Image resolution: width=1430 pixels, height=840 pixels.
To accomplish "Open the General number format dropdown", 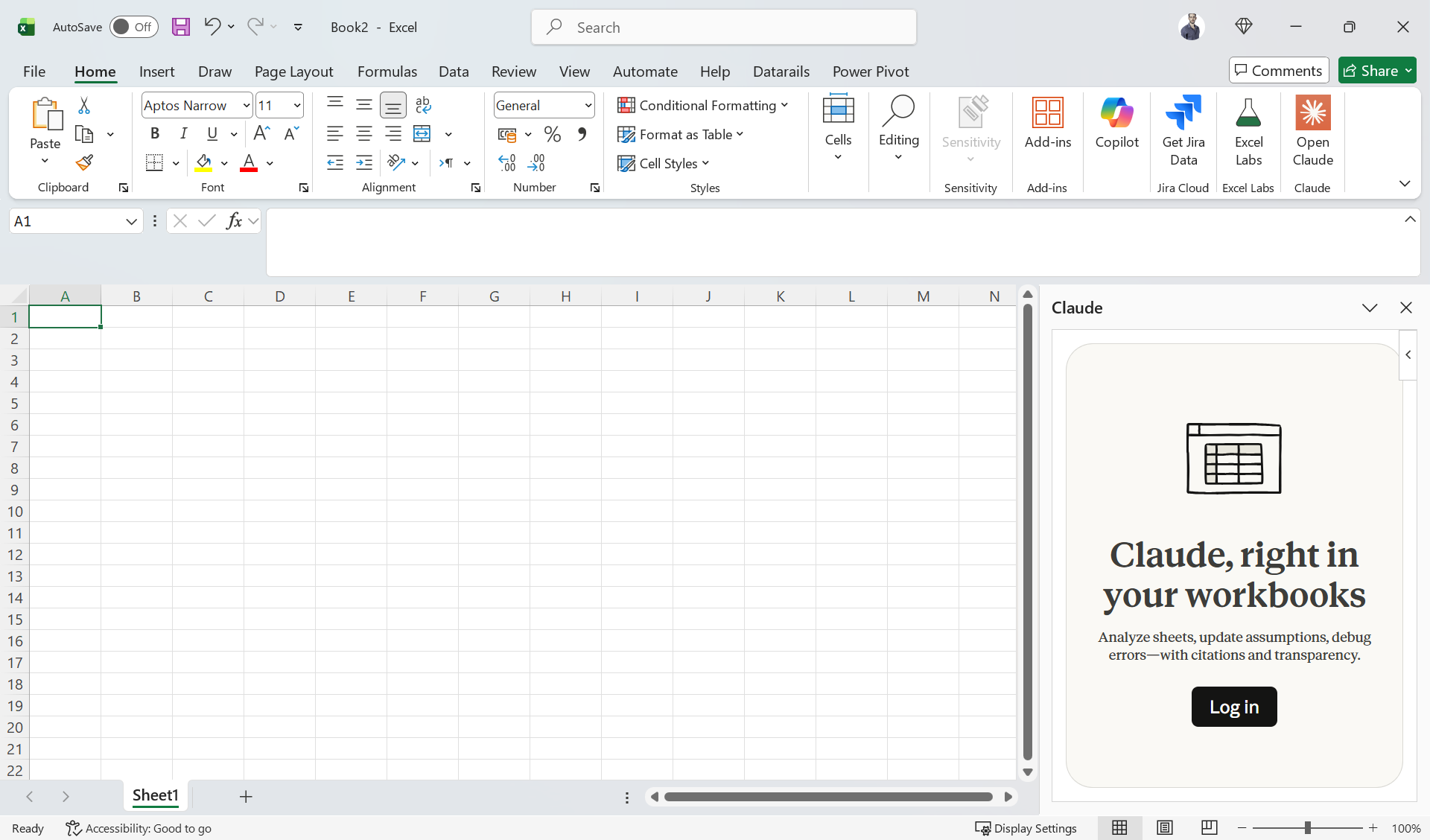I will coord(588,106).
